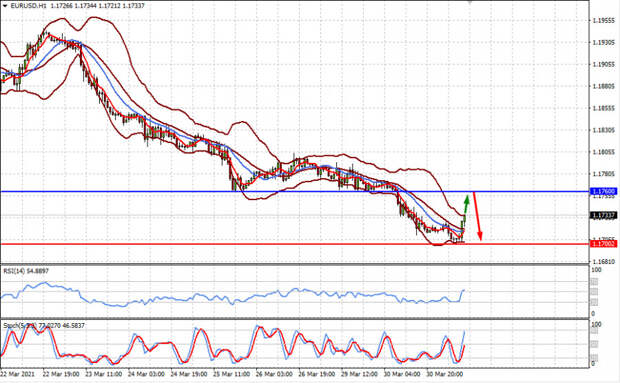The width and height of the screenshot is (620, 383).
Task: Select the EURUSD.H1 chart title
Action: pyautogui.click(x=28, y=6)
